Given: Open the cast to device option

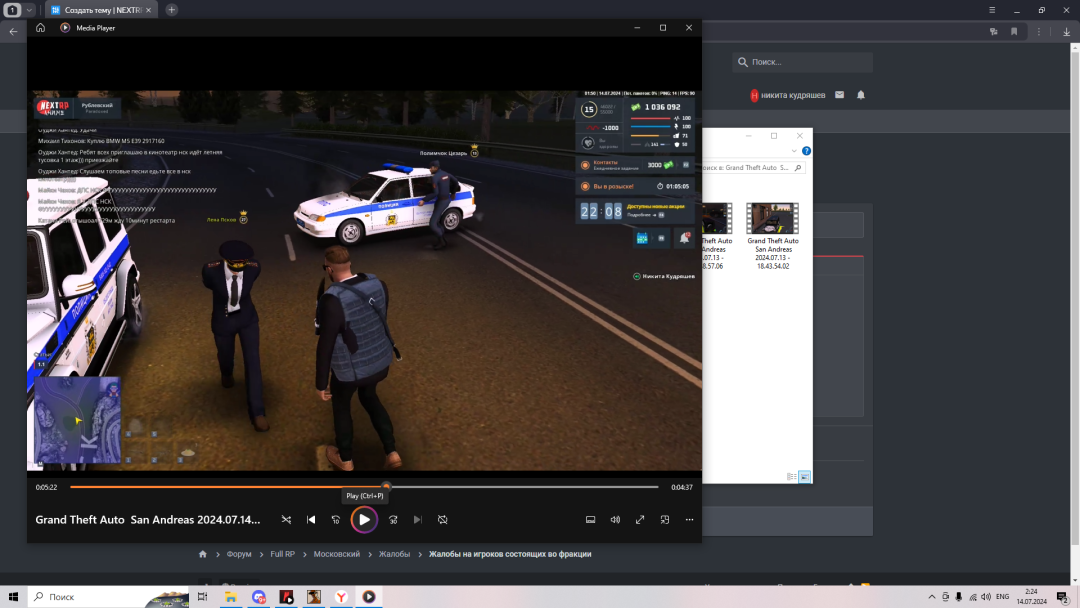Looking at the screenshot, I should tap(590, 520).
